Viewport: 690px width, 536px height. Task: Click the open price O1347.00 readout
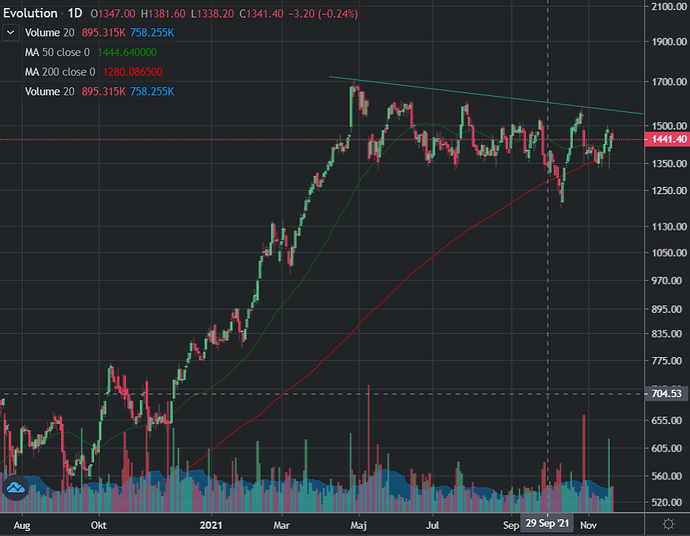click(113, 14)
